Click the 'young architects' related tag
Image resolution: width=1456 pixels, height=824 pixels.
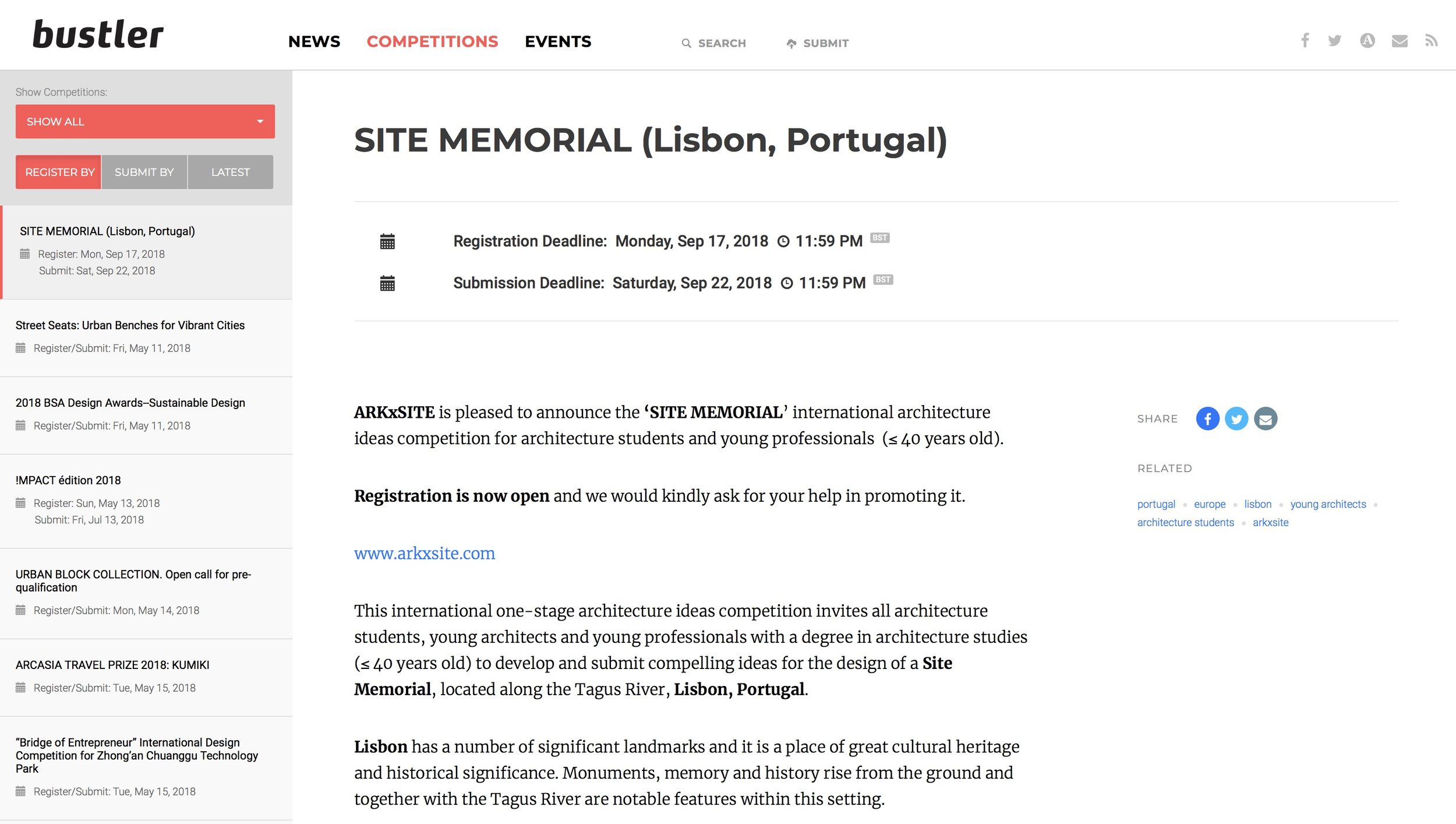[1328, 504]
